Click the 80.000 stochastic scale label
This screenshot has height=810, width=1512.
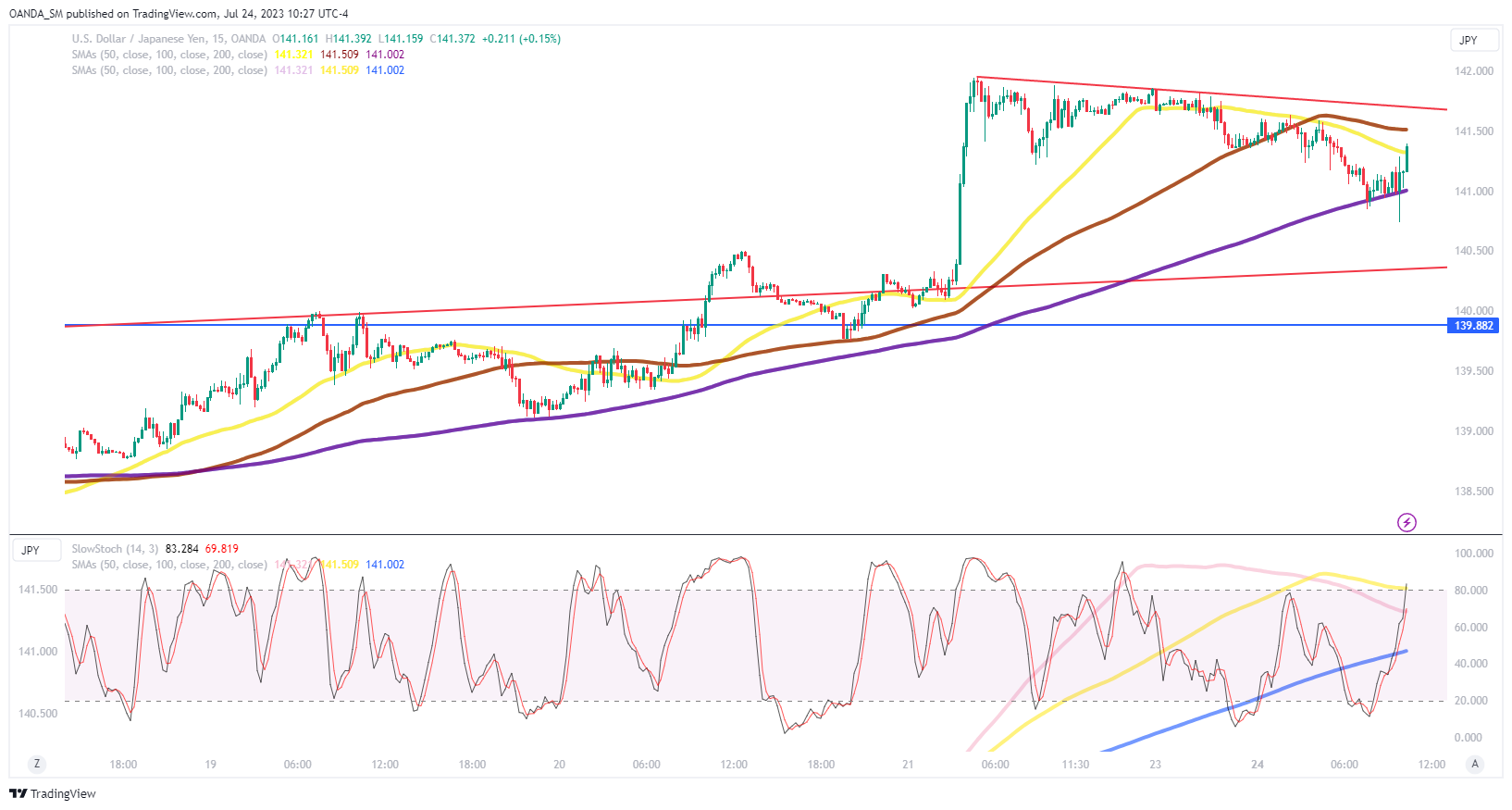1471,591
